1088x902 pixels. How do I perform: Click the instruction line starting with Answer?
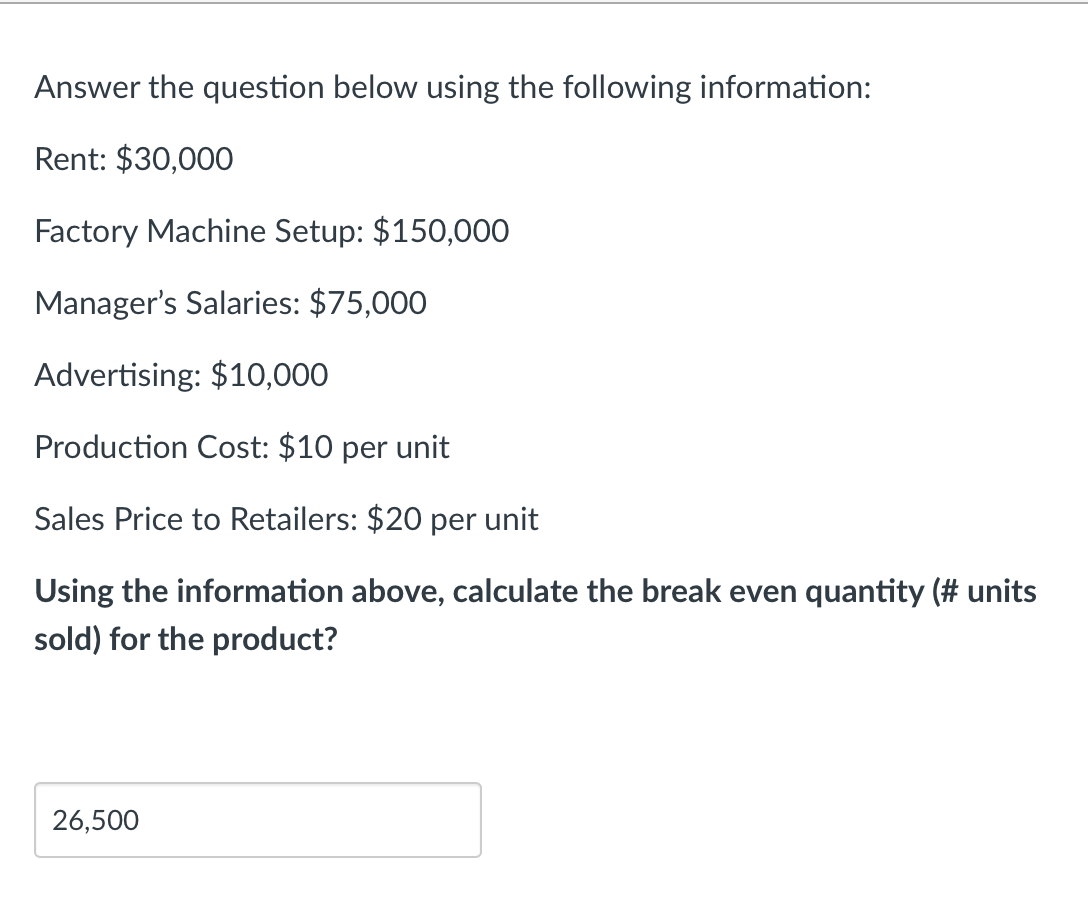(452, 87)
